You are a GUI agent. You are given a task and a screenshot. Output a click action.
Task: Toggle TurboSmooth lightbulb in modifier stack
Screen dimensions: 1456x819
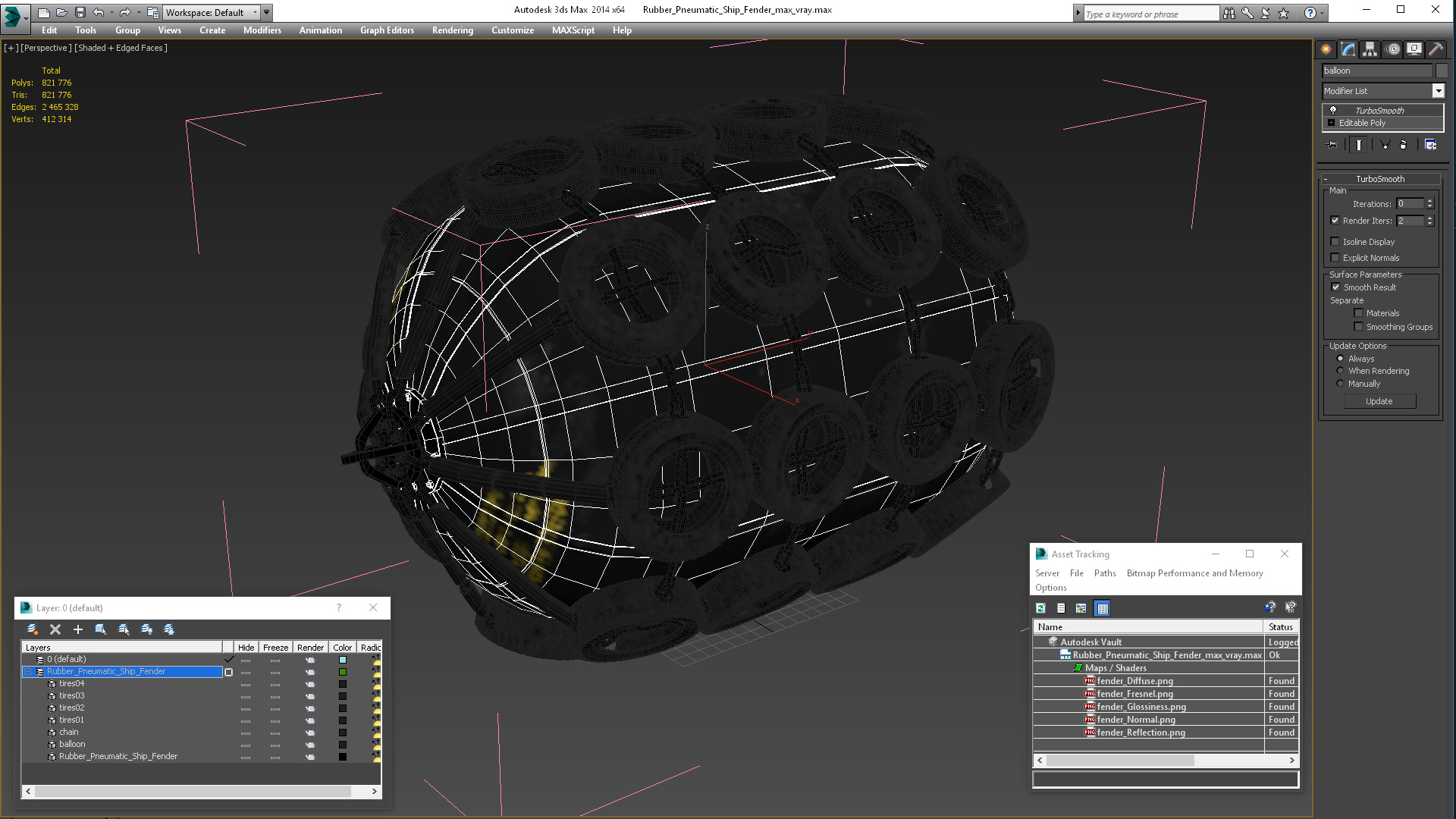1332,111
